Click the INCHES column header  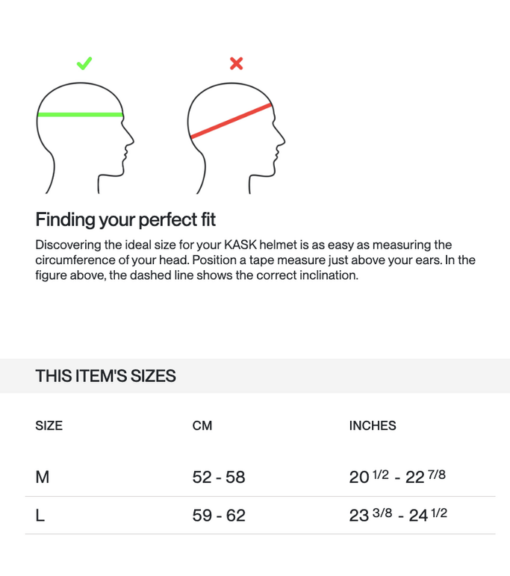coord(373,425)
